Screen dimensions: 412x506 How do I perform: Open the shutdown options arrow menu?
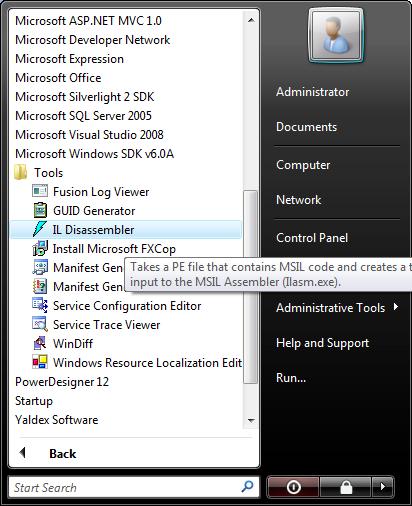pyautogui.click(x=383, y=487)
